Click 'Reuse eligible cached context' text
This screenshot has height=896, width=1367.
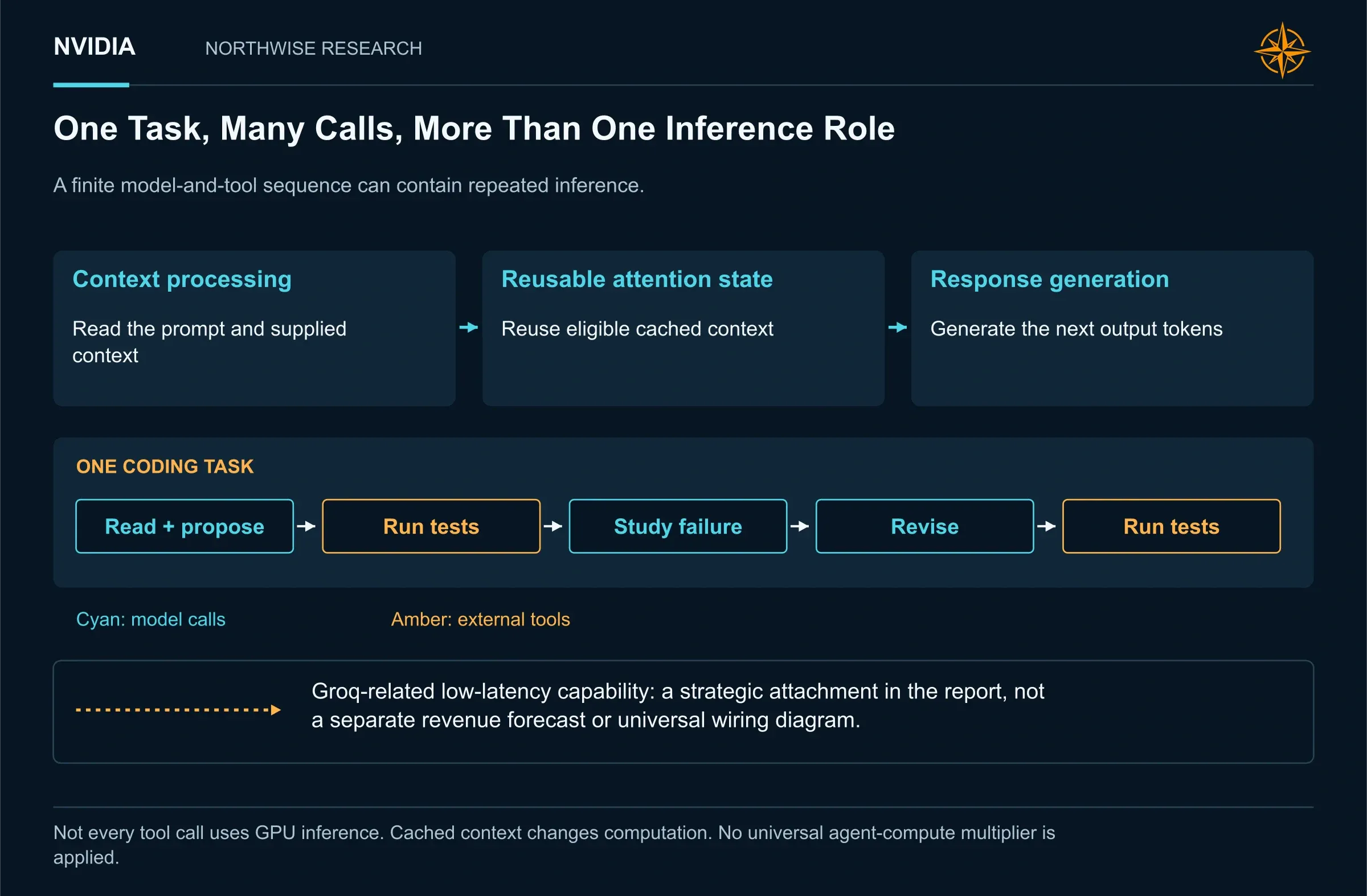tap(637, 329)
